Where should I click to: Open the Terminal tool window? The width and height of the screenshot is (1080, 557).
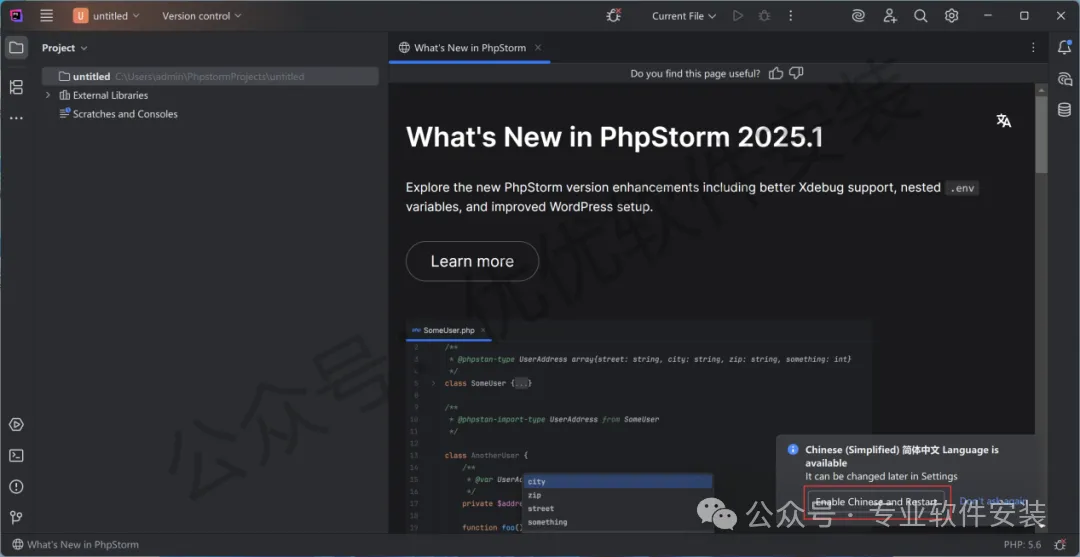[17, 456]
